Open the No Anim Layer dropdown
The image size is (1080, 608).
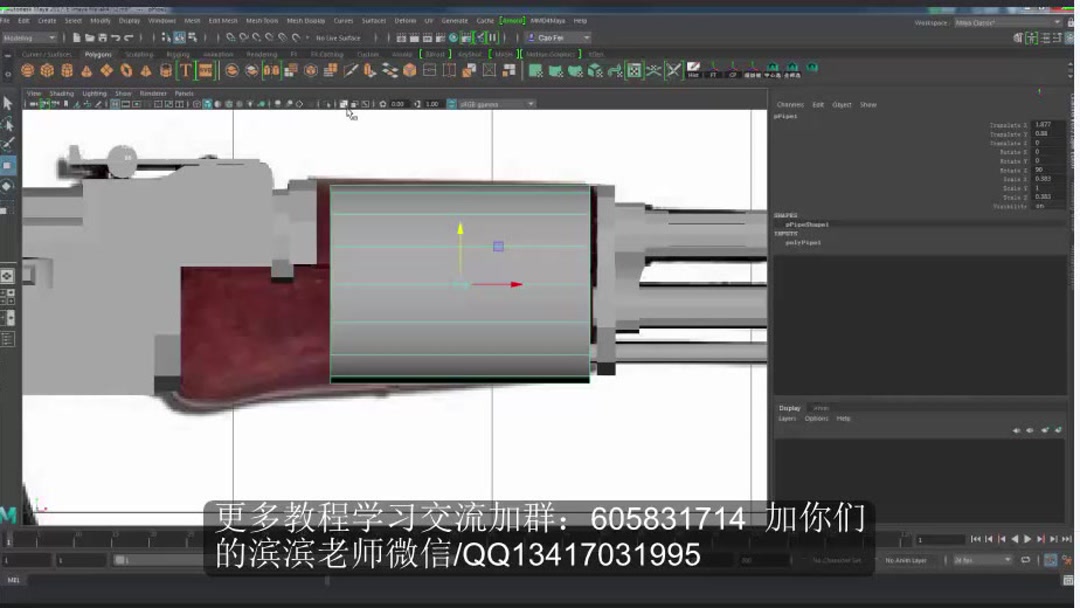click(x=907, y=560)
